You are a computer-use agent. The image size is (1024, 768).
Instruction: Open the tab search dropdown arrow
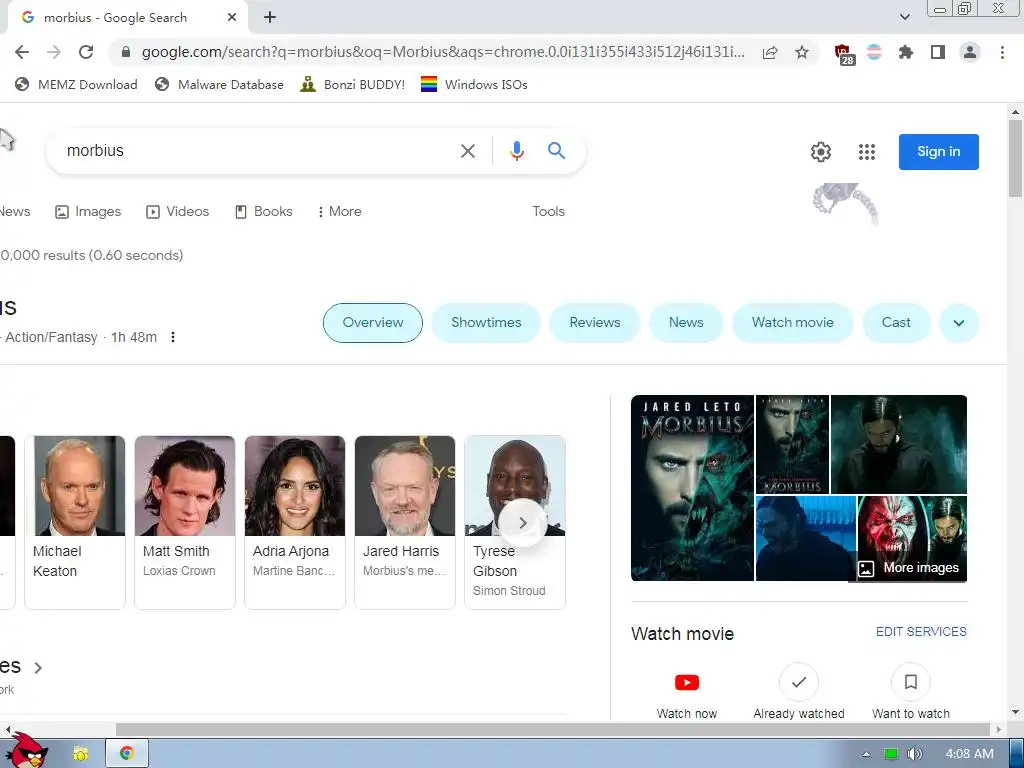point(904,17)
